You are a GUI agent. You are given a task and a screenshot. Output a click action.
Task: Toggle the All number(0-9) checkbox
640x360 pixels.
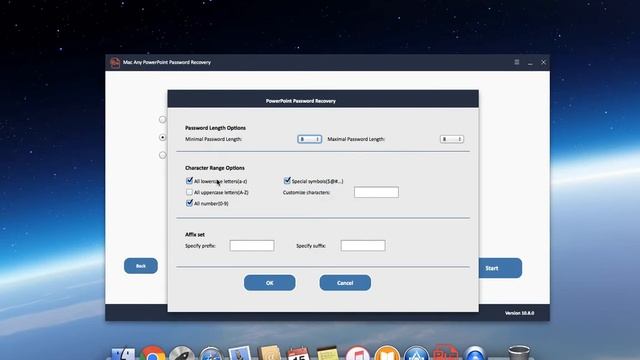(189, 203)
